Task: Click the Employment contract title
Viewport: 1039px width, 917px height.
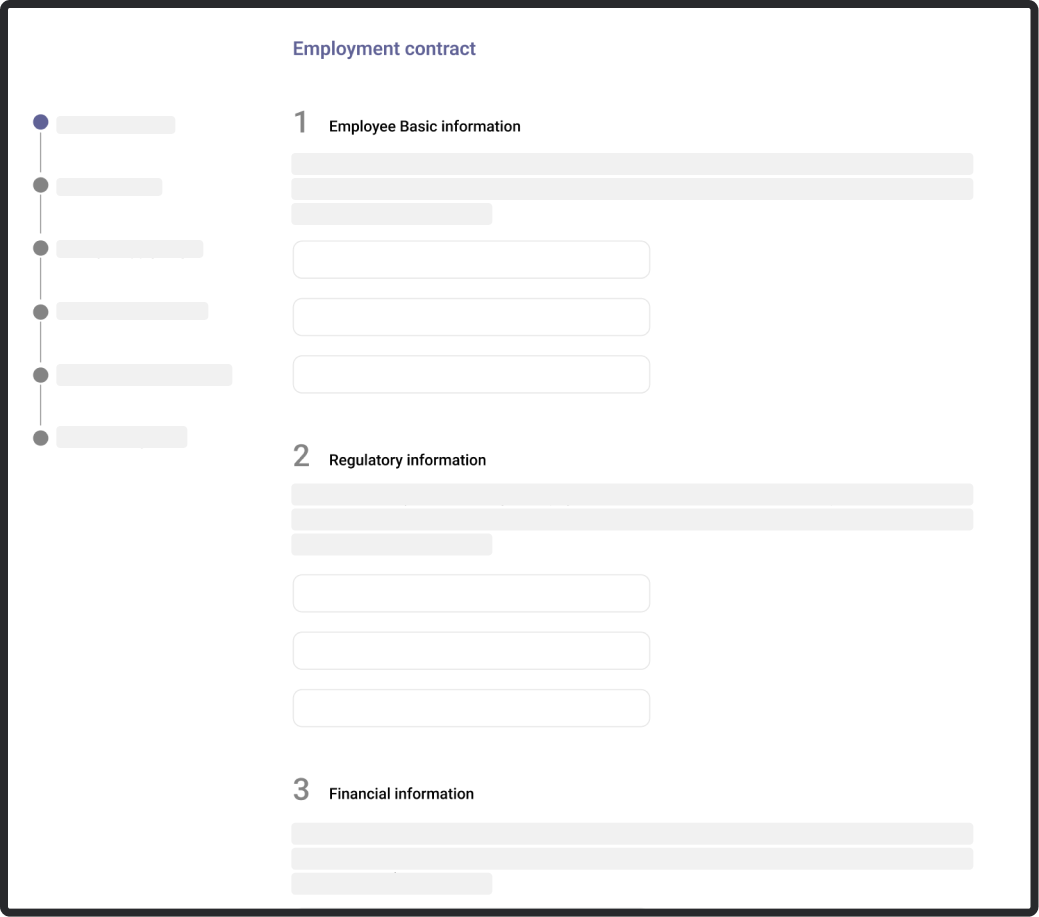Action: (384, 48)
